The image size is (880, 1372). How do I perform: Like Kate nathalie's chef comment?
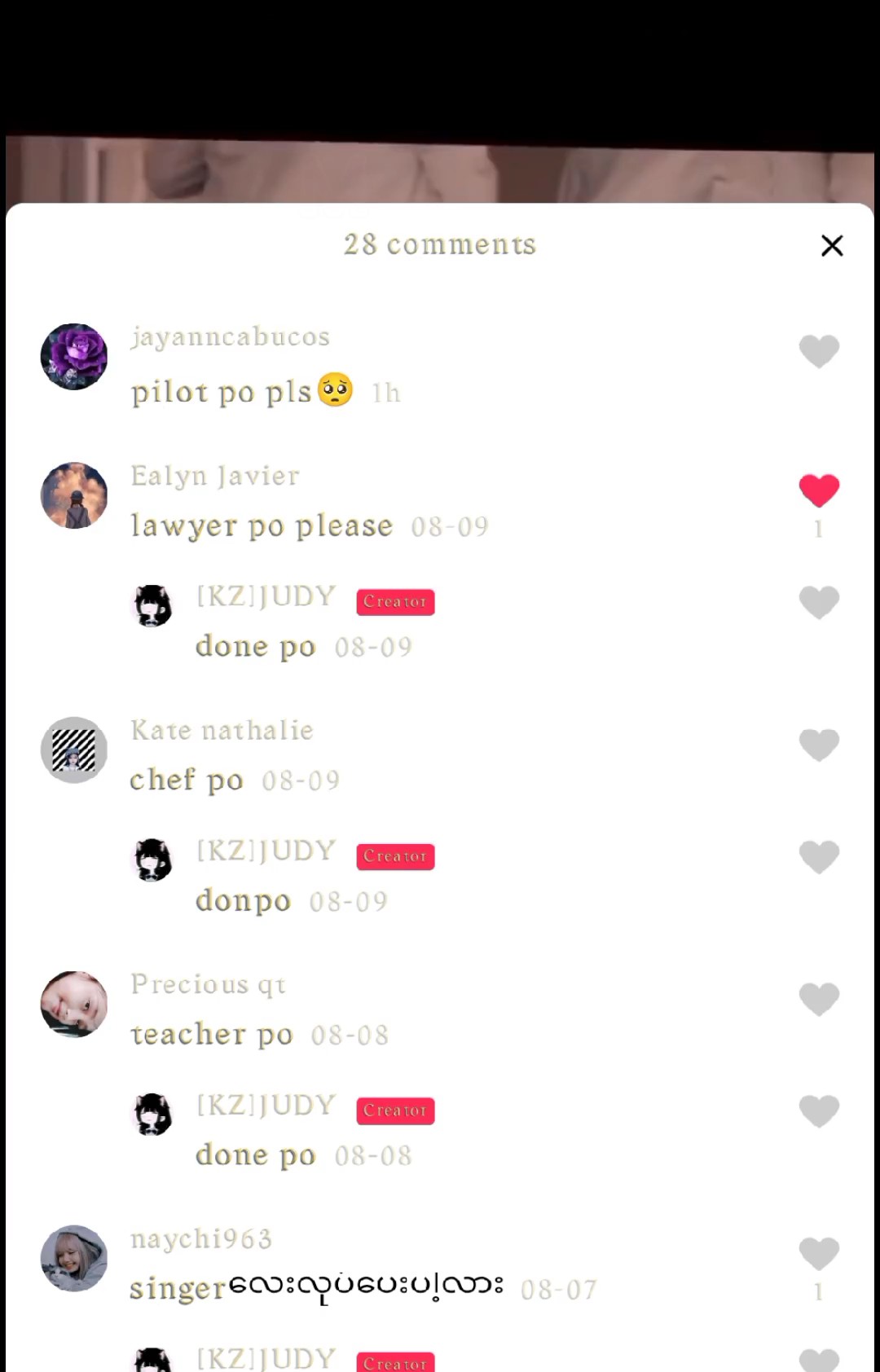(x=819, y=744)
